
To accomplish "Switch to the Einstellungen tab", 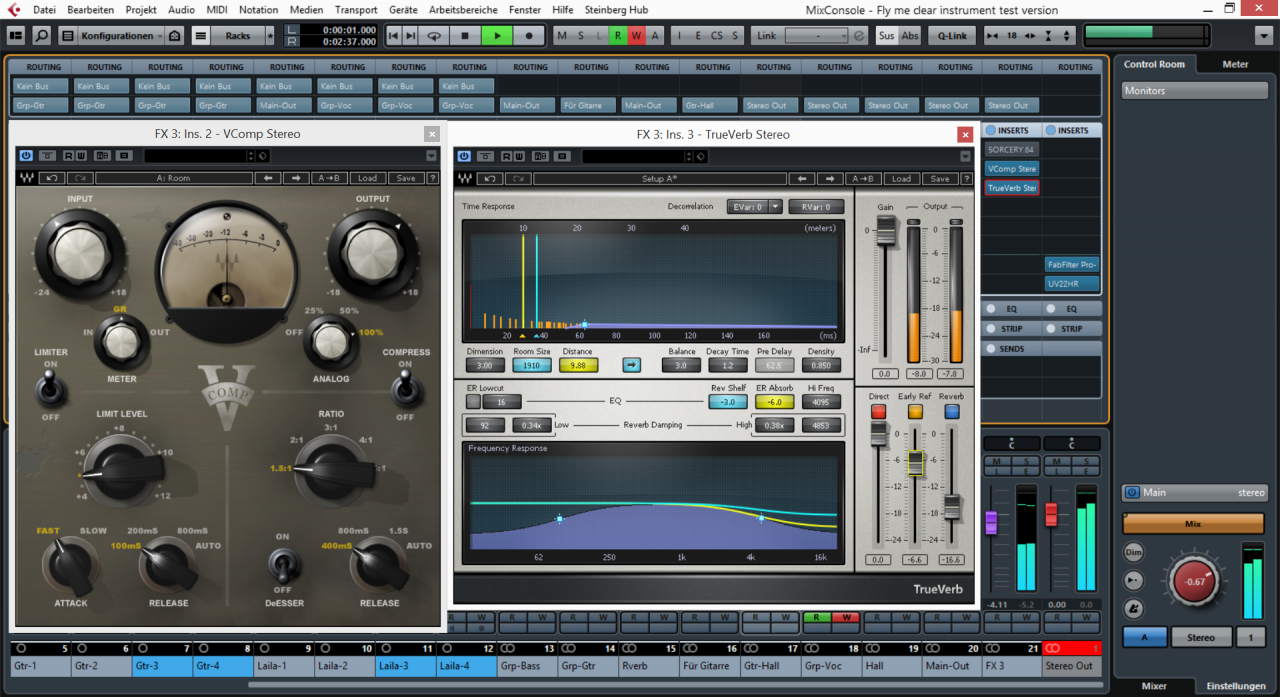I will [x=1236, y=686].
